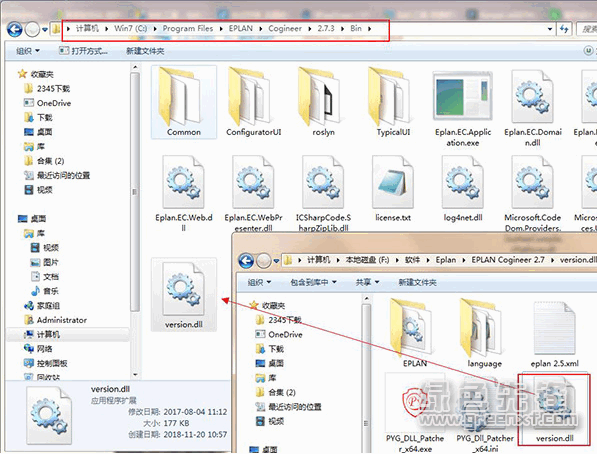
Task: Expand arrow after EPLAN in Bin address bar
Action: (261, 29)
